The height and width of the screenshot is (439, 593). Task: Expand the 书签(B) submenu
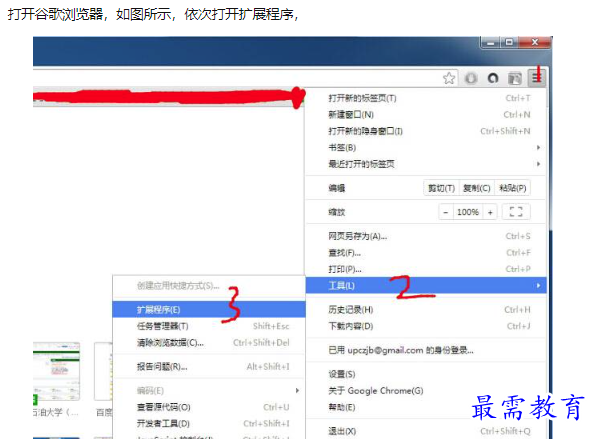pyautogui.click(x=425, y=147)
